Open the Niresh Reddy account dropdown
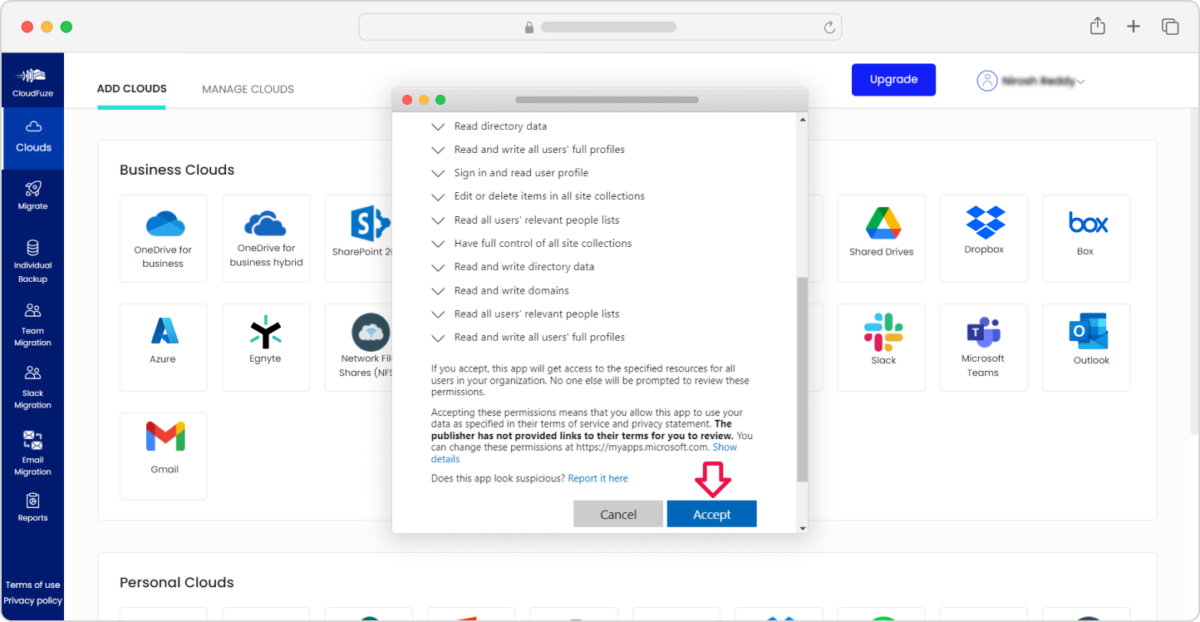The image size is (1200, 622). click(x=1031, y=81)
